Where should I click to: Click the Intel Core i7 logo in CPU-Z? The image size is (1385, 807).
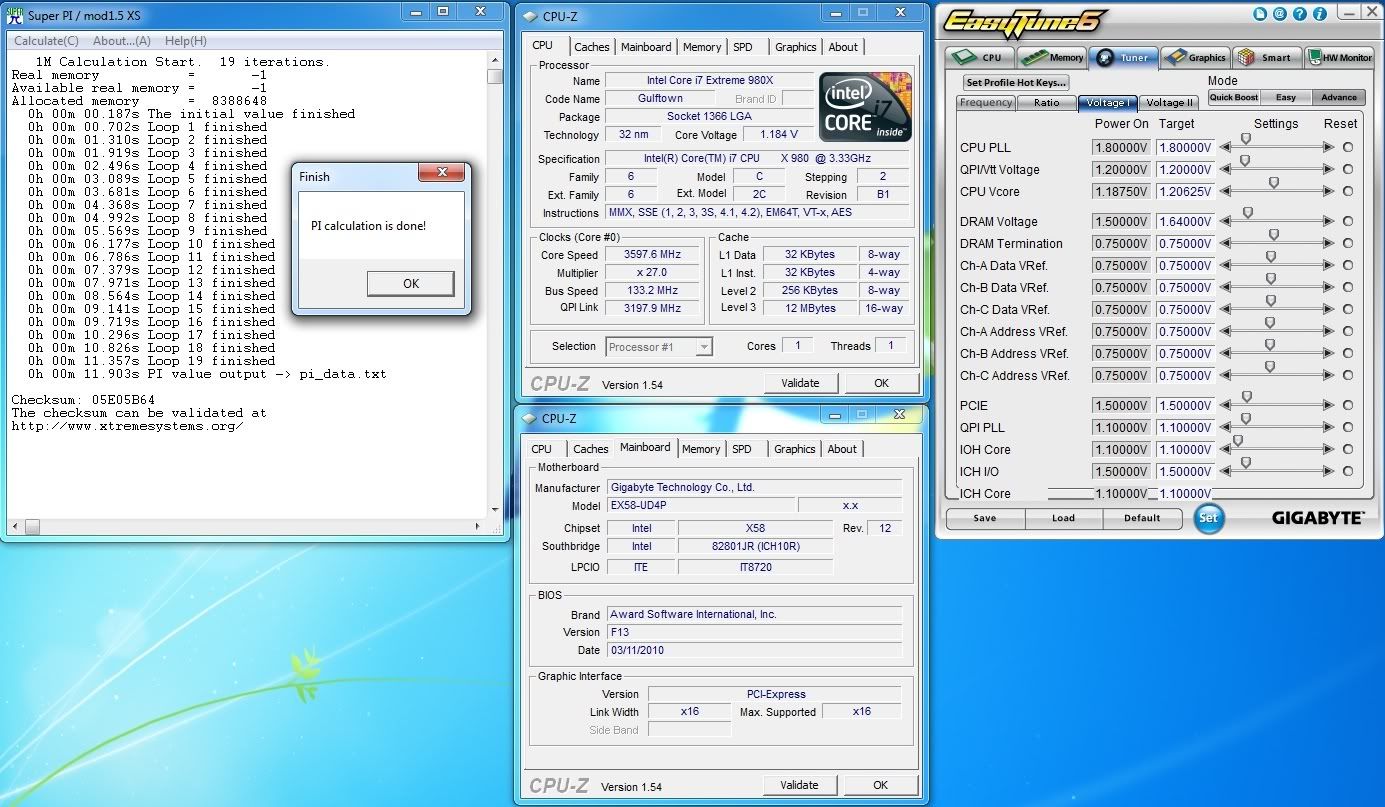(x=865, y=106)
